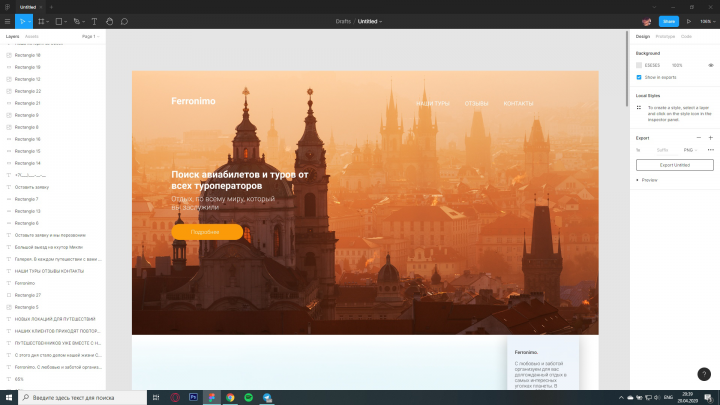Image resolution: width=720 pixels, height=405 pixels.
Task: Click the hero heading Поиск авиабилетов
Action: (x=240, y=180)
